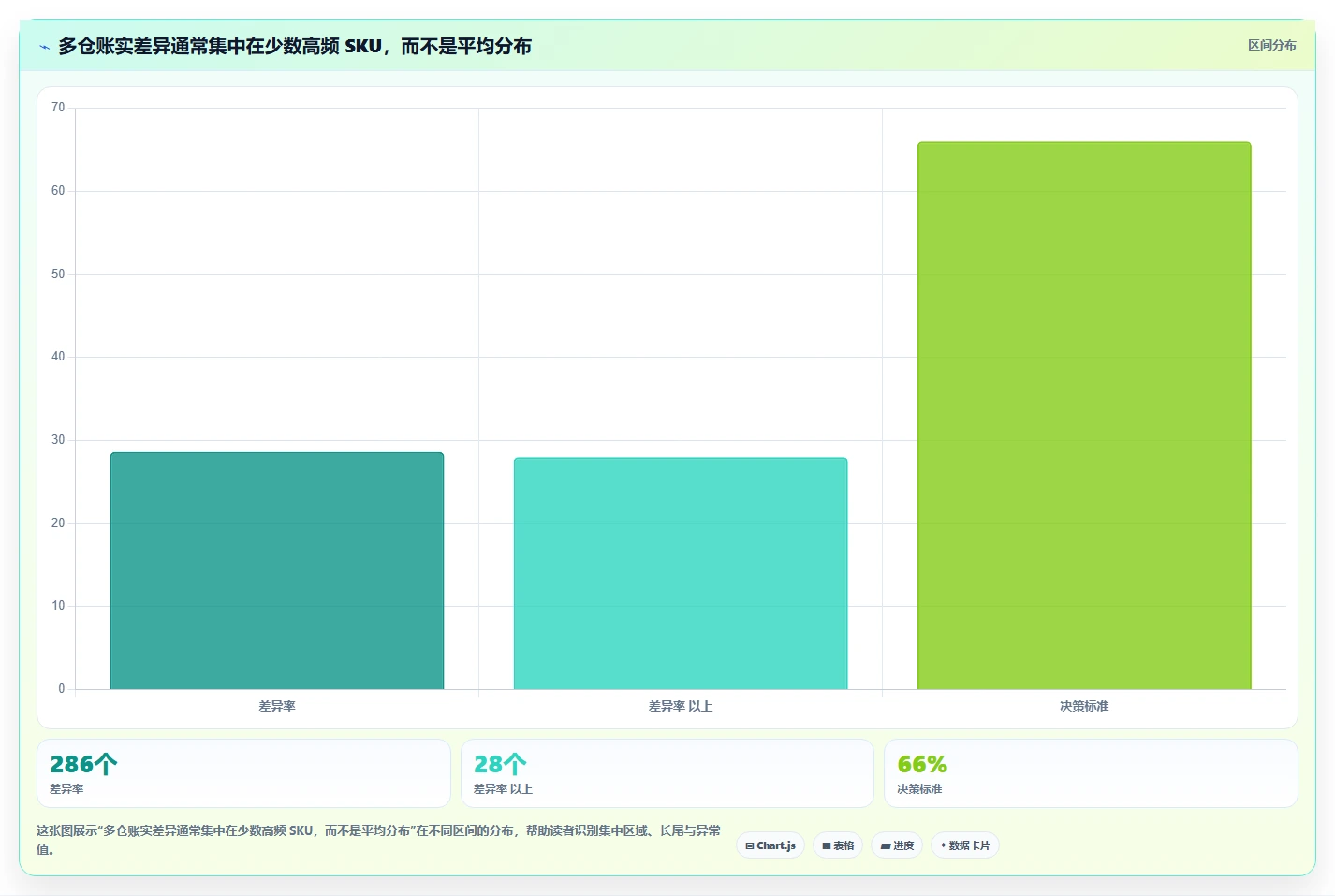The image size is (1335, 896).
Task: Click the green 决策标准 bar
Action: pos(1084,416)
